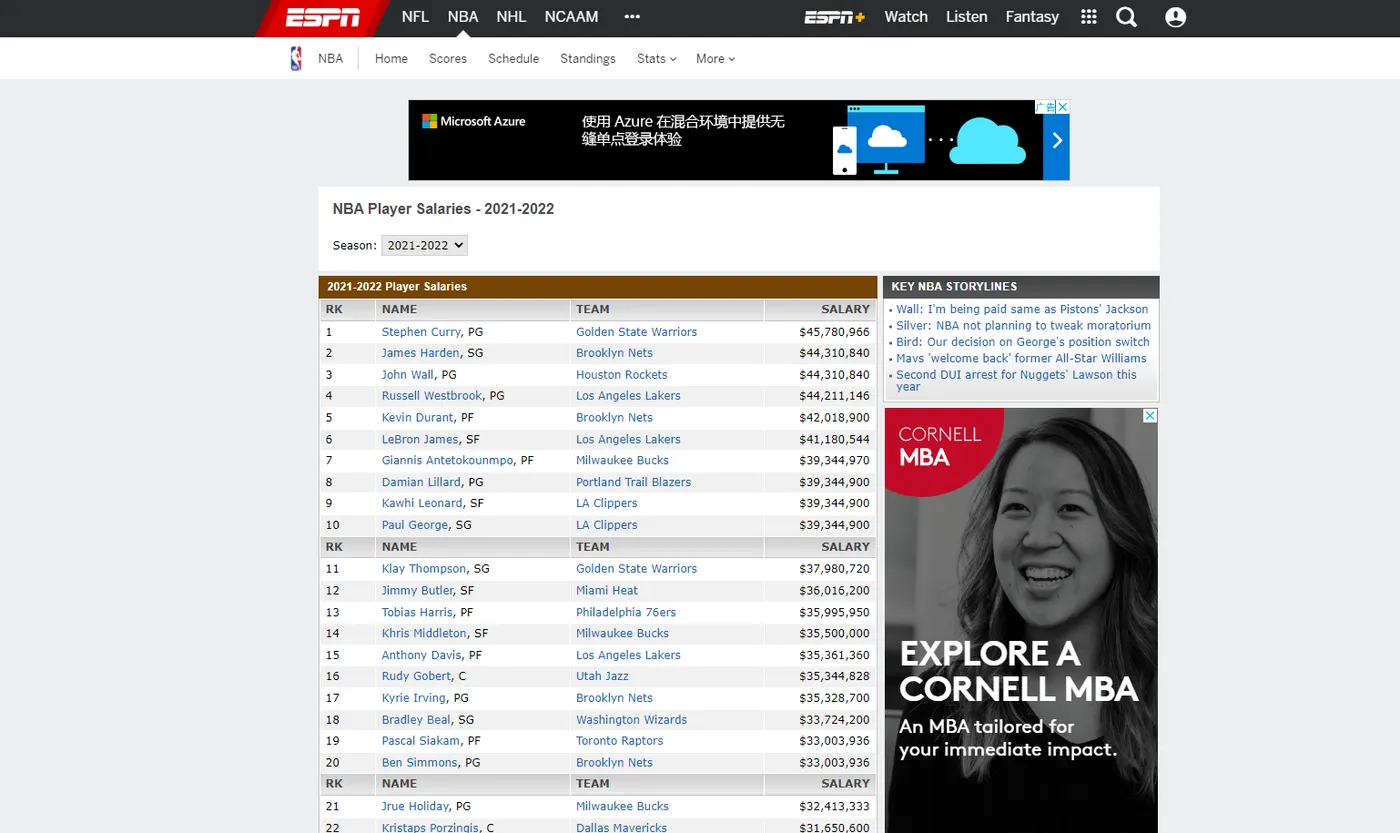Open James Harden's player page
1400x833 pixels.
[x=421, y=353]
